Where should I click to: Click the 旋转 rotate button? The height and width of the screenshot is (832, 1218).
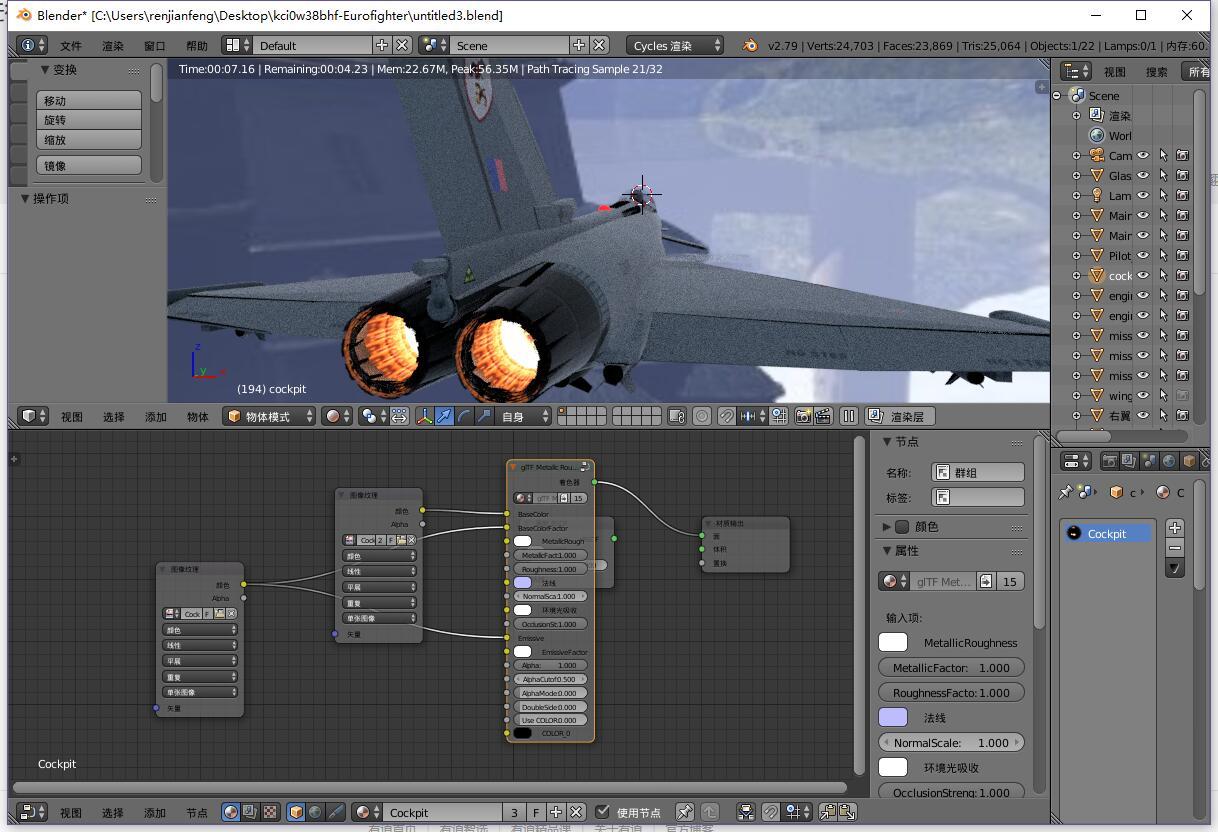(x=89, y=120)
